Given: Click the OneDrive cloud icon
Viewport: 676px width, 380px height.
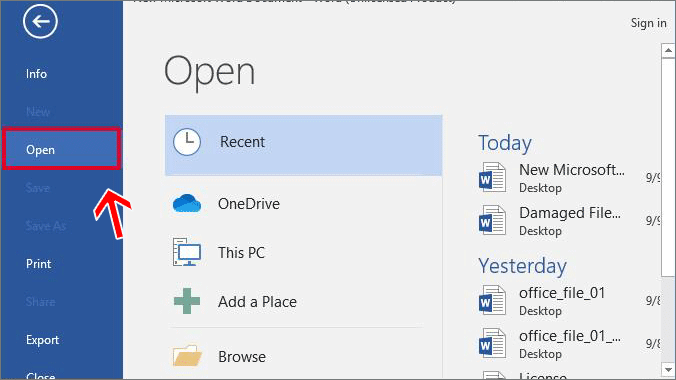Looking at the screenshot, I should point(187,203).
